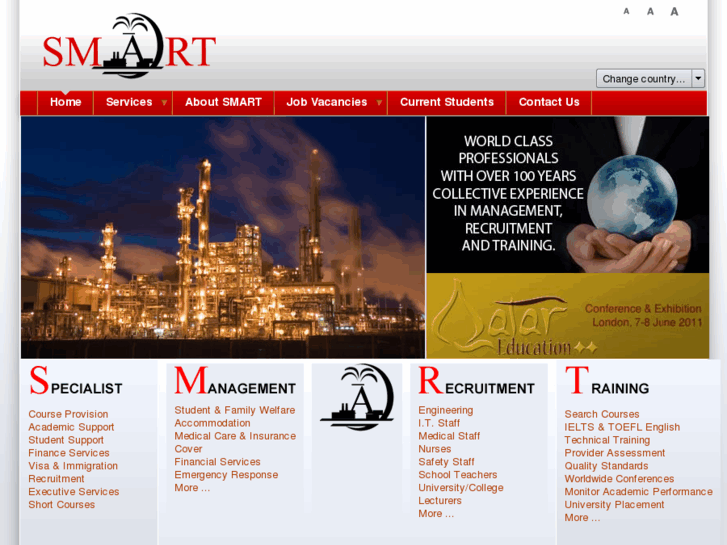The image size is (727, 545).
Task: Expand the Services menu arrow
Action: [x=164, y=103]
